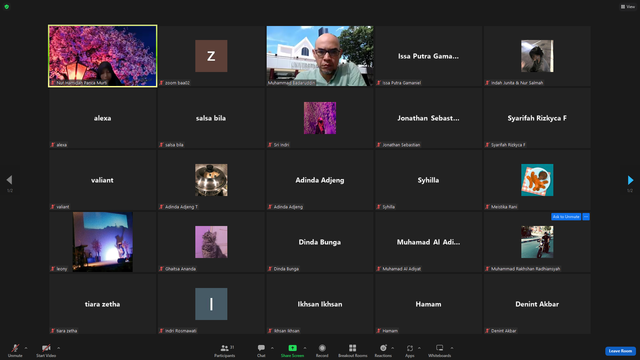Select Nur Hamidah Panca Murti's video tile
Image resolution: width=640 pixels, height=360 pixels.
coord(102,56)
